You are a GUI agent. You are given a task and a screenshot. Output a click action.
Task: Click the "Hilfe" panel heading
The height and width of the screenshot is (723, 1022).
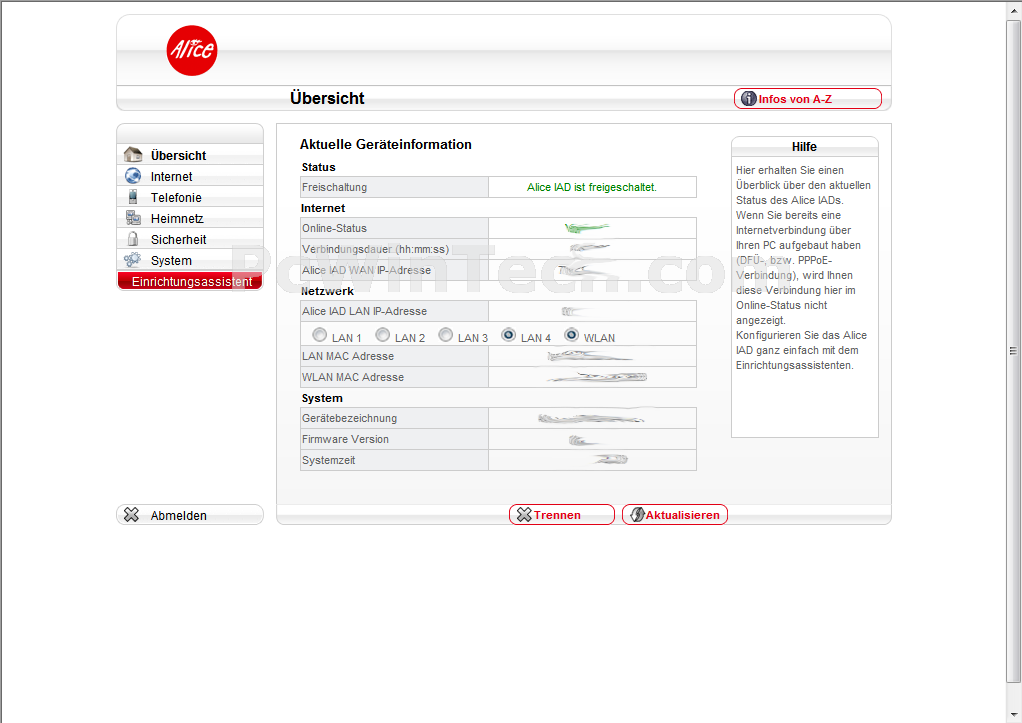pyautogui.click(x=804, y=147)
